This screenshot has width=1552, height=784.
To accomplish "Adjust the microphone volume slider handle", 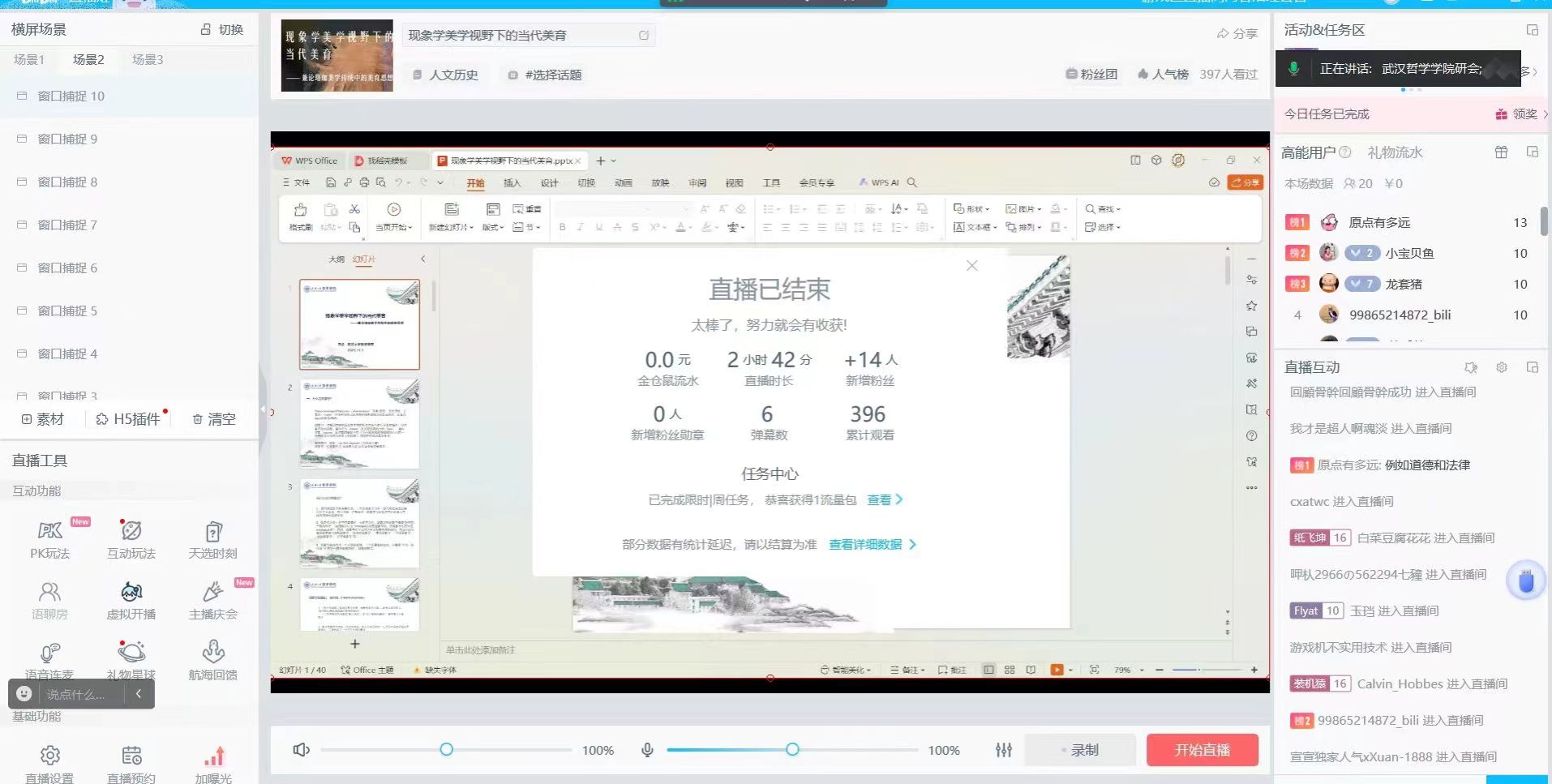I will pyautogui.click(x=792, y=750).
